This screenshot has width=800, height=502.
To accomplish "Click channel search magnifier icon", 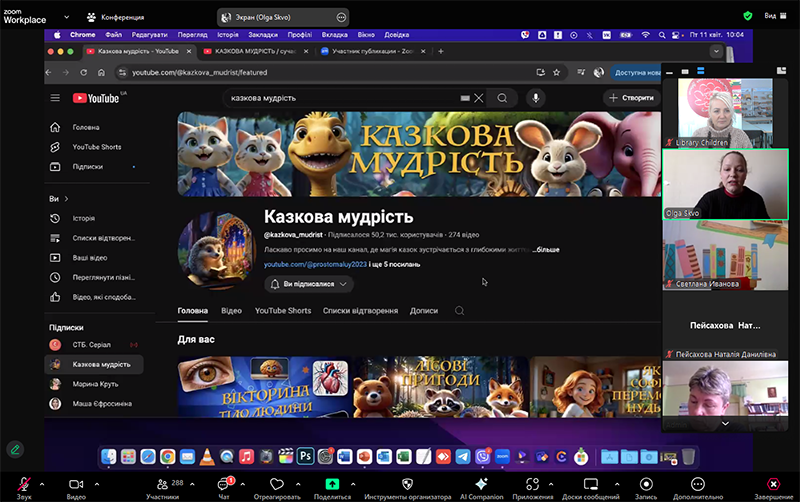I will [x=459, y=311].
